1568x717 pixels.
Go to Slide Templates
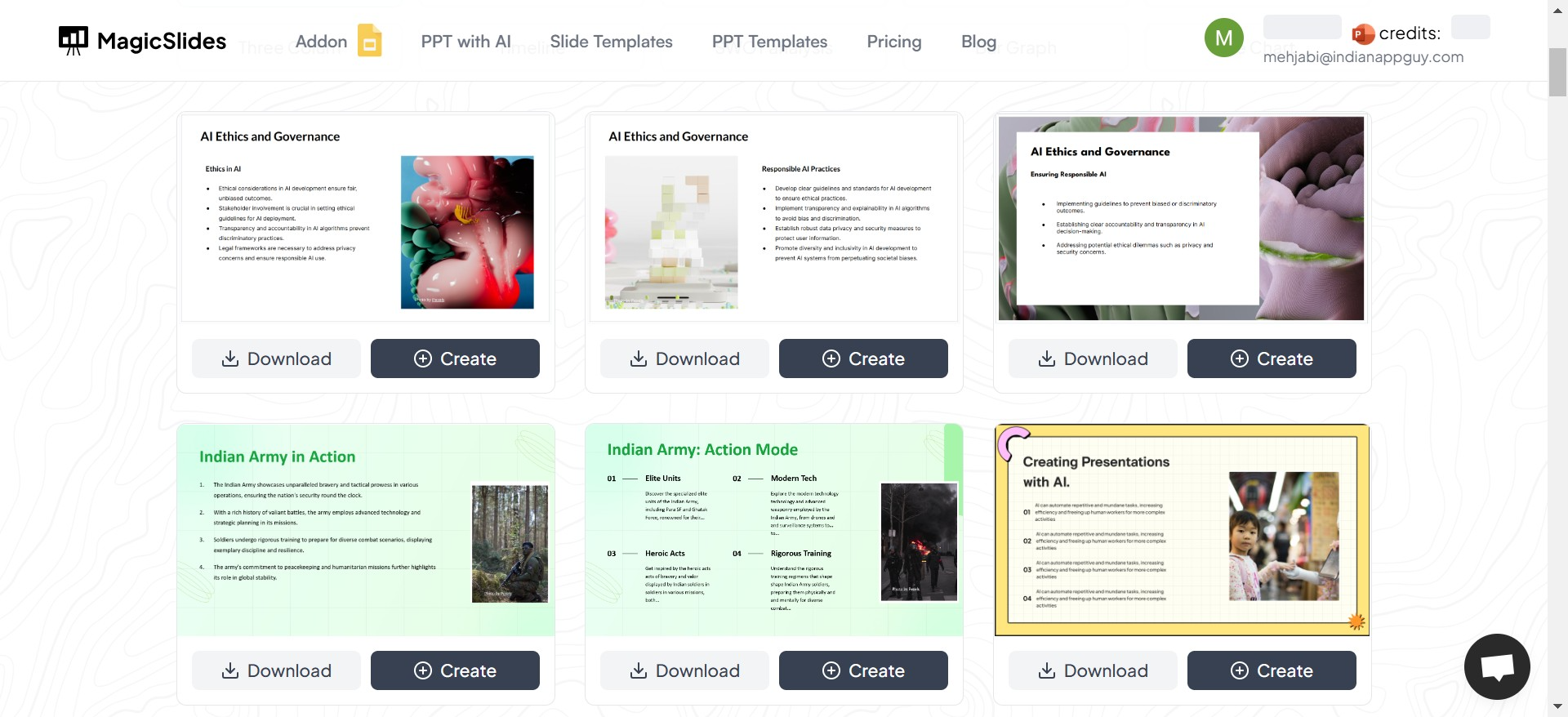(x=611, y=42)
